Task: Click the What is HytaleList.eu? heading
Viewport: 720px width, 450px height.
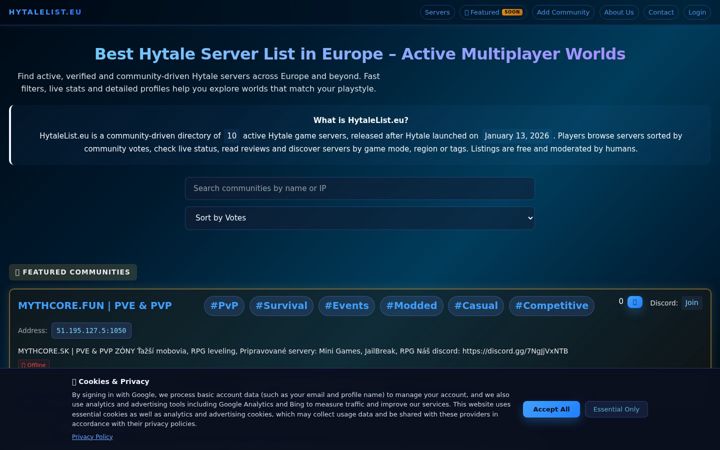Action: click(x=360, y=120)
